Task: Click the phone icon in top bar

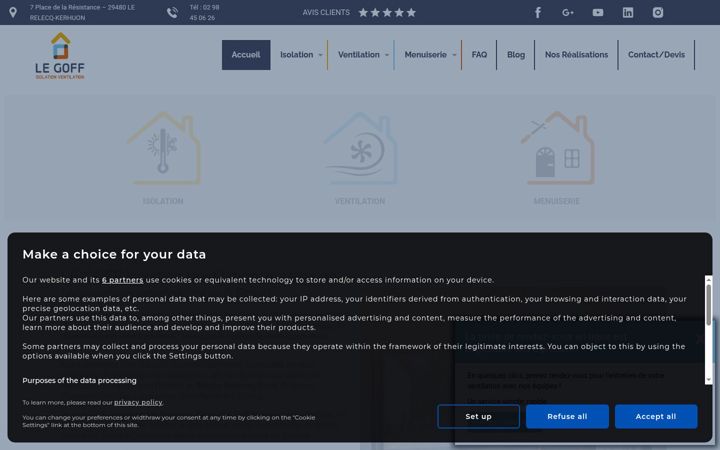Action: 173,12
